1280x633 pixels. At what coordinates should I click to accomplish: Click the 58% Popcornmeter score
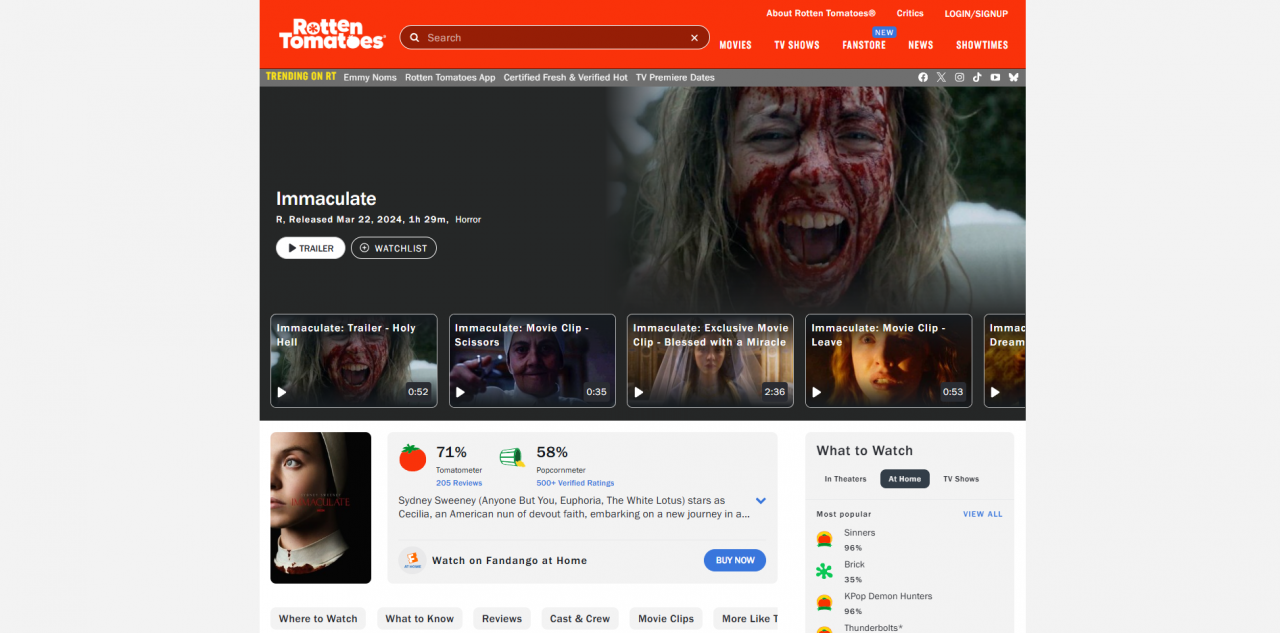click(552, 452)
